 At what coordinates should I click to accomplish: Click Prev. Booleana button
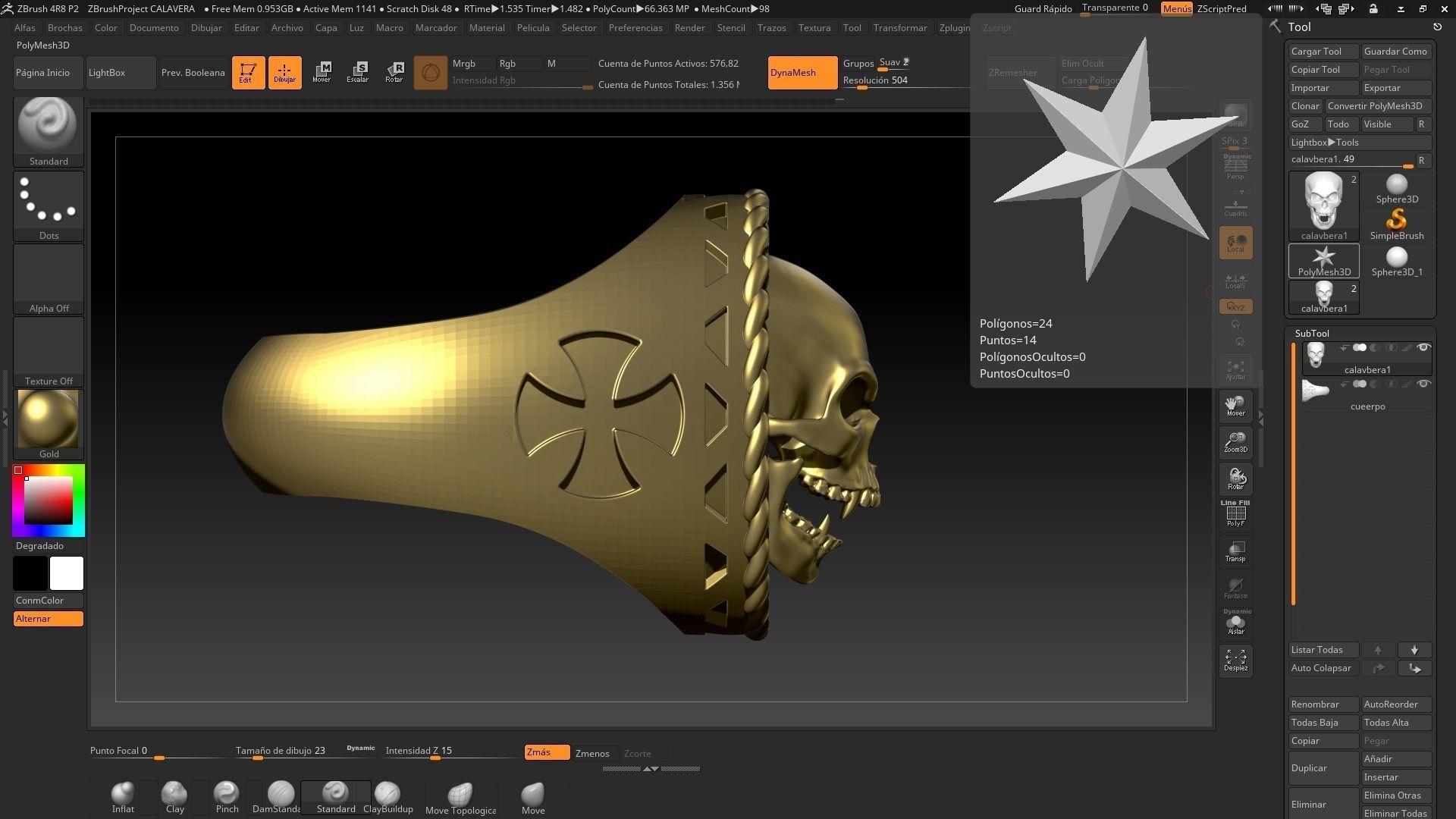(x=193, y=73)
